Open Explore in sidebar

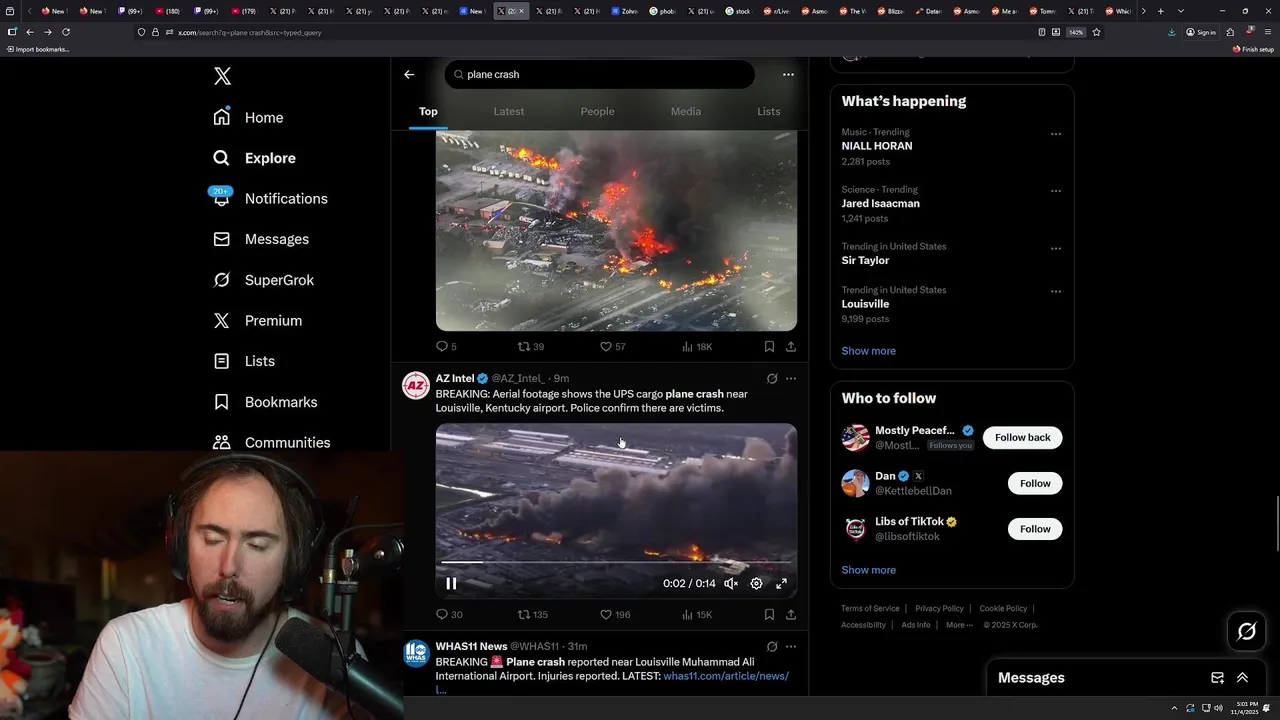click(x=254, y=158)
